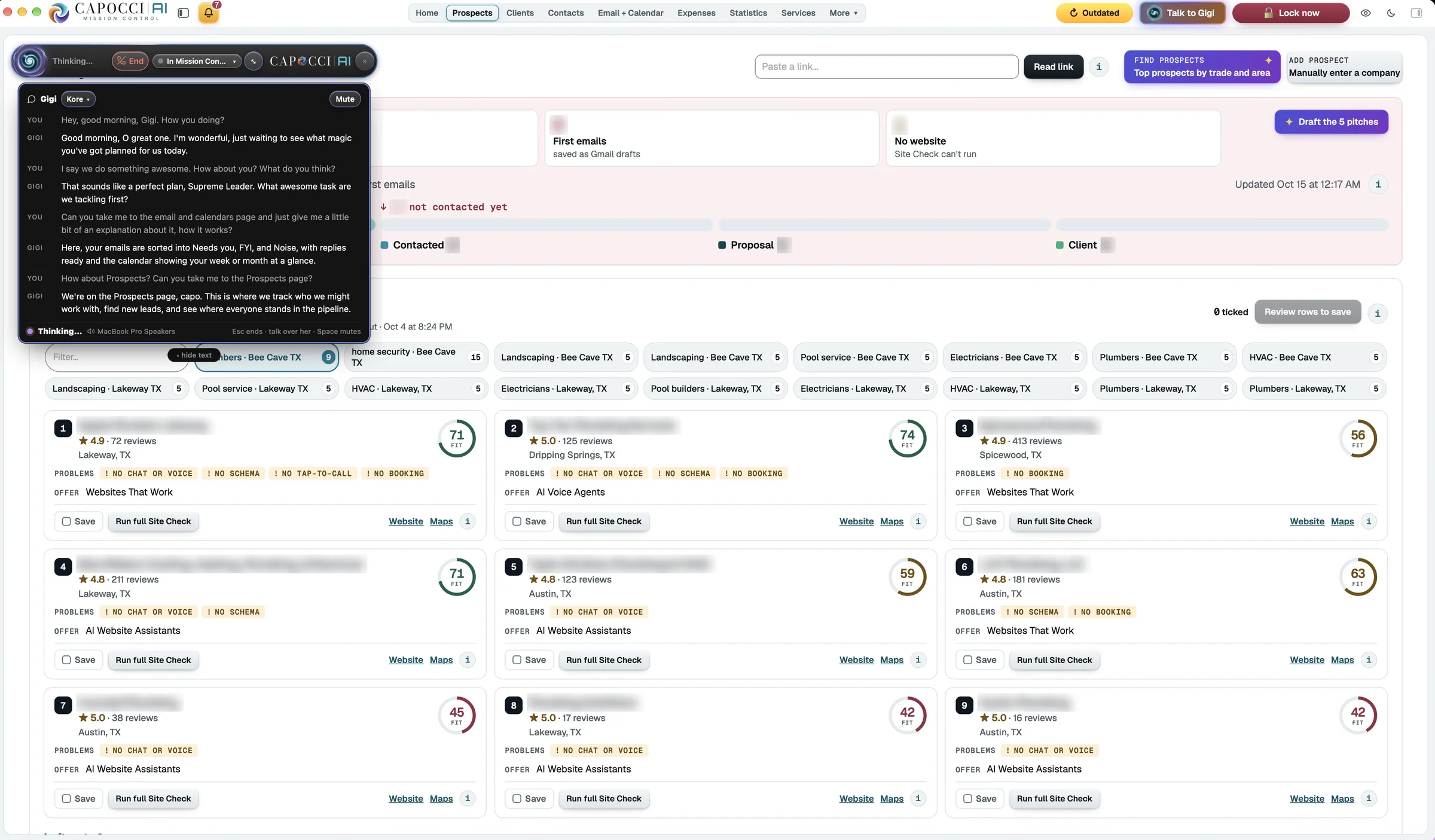Open info icon on prospect card 3
The width and height of the screenshot is (1435, 840).
[x=1369, y=521]
